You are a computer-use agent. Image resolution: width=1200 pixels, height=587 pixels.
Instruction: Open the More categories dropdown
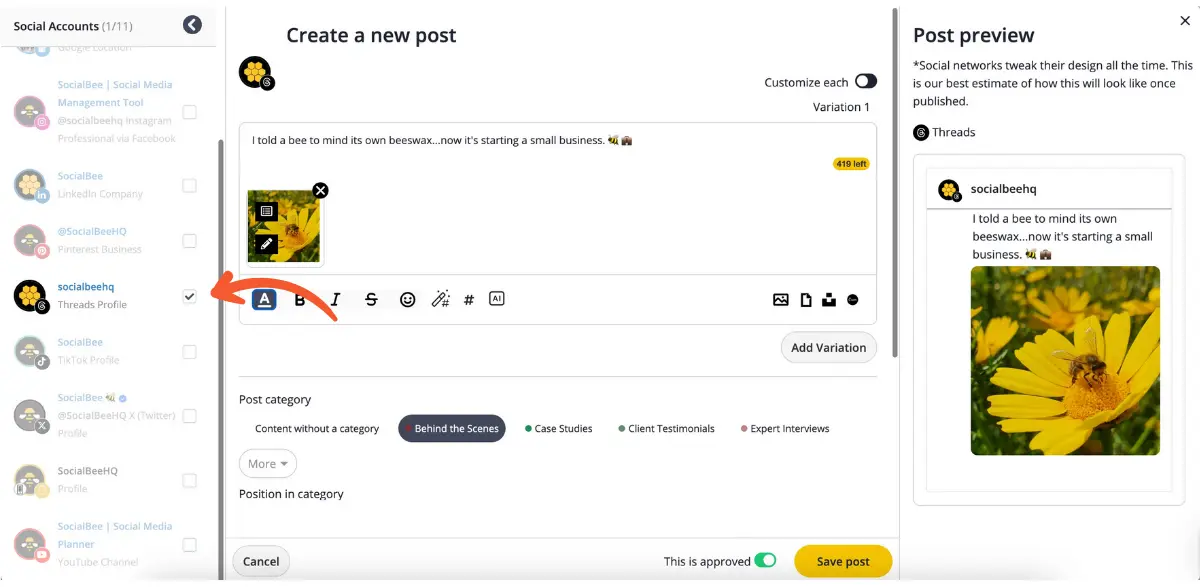tap(267, 463)
